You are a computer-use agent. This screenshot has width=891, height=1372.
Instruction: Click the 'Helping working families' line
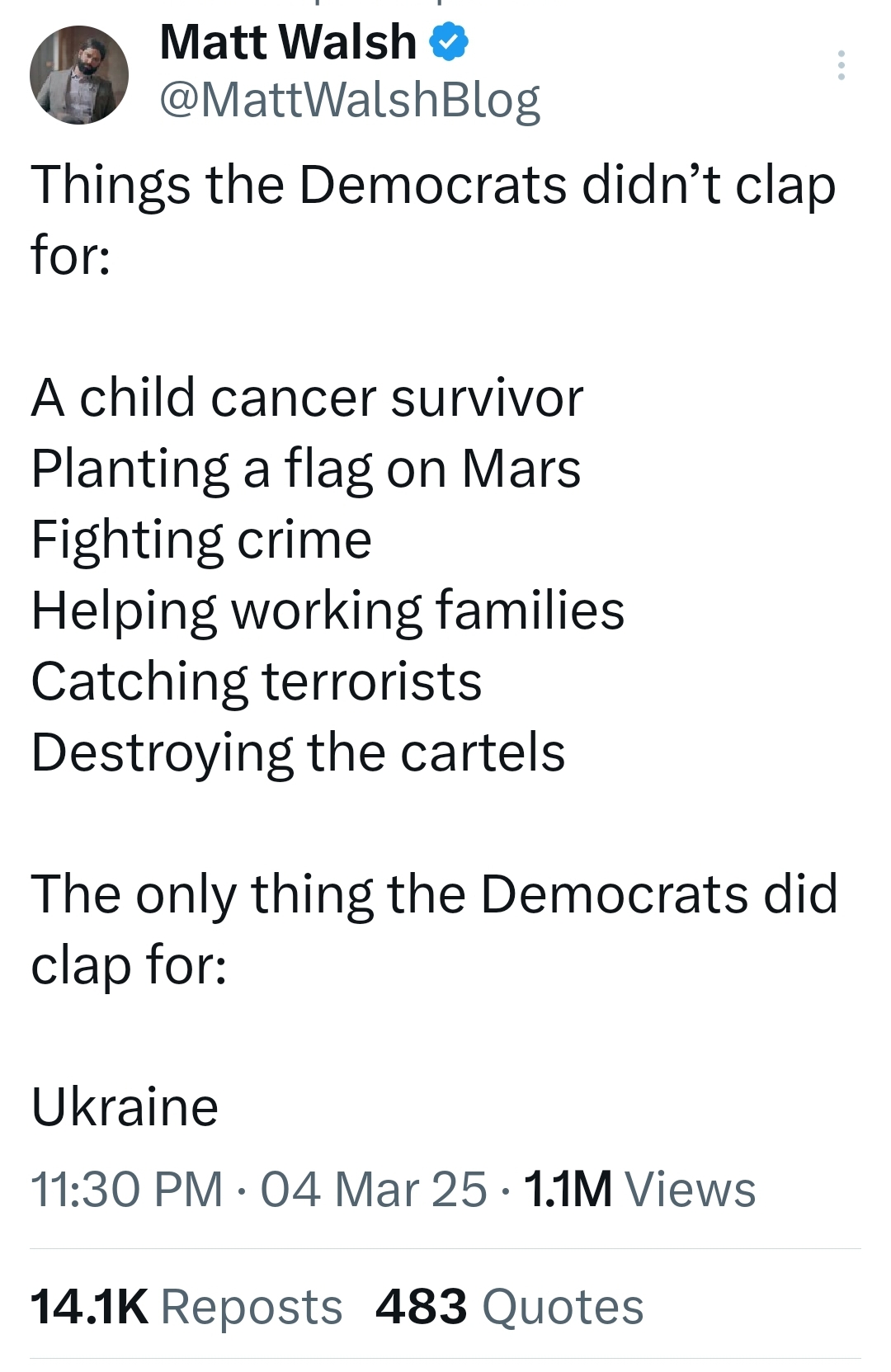tap(328, 611)
